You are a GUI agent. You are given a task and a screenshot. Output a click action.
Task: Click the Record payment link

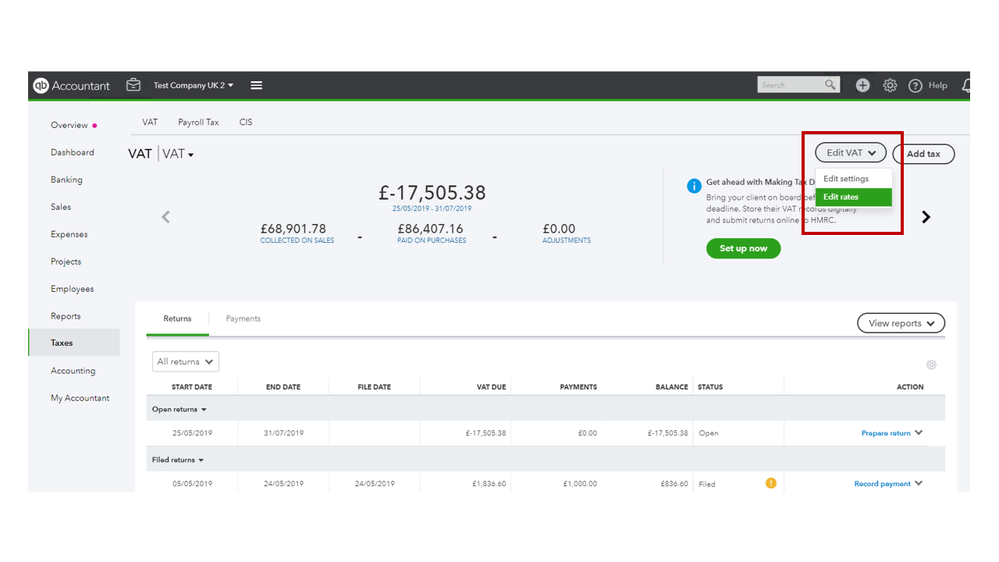point(882,484)
